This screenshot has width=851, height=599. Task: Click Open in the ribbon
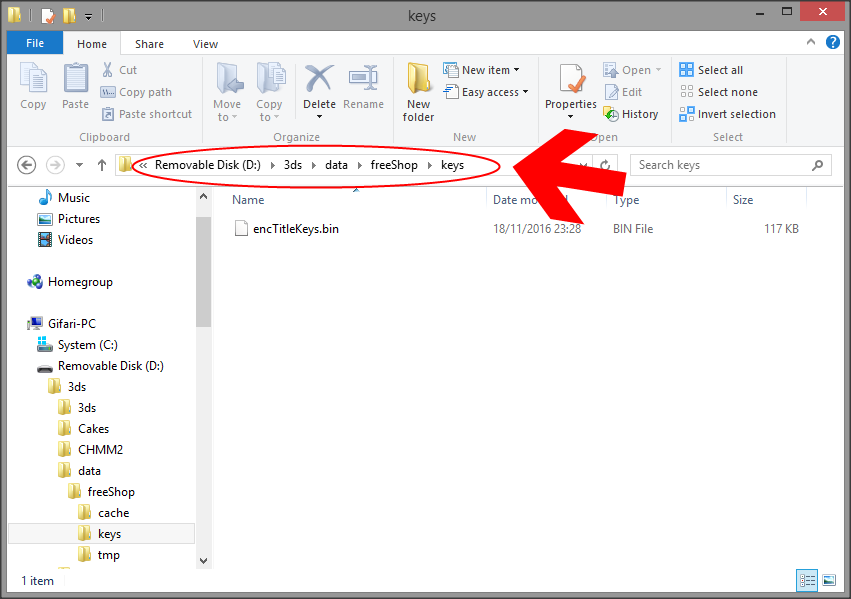pyautogui.click(x=632, y=70)
